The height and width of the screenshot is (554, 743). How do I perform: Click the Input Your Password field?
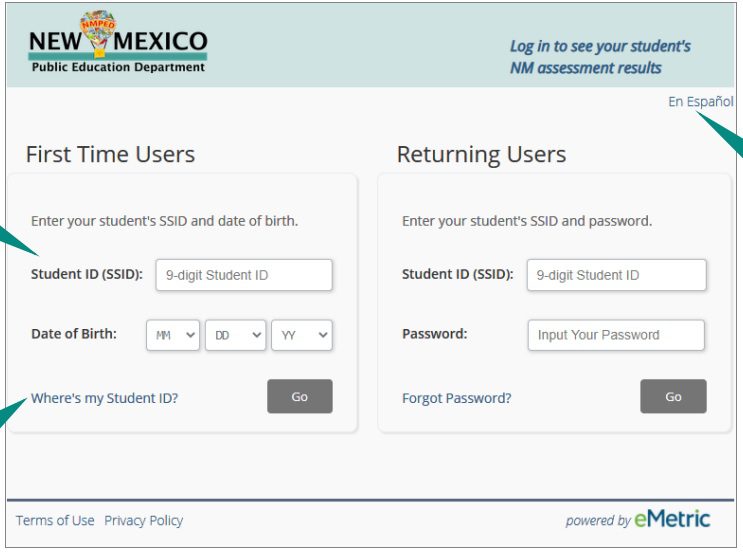[x=616, y=335]
